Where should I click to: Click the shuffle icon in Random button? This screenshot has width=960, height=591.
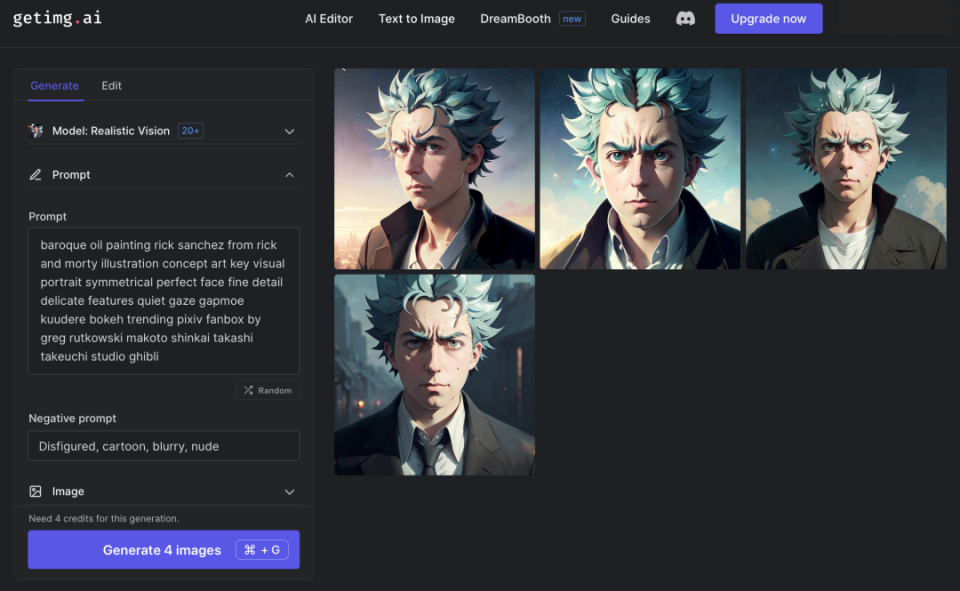click(248, 390)
